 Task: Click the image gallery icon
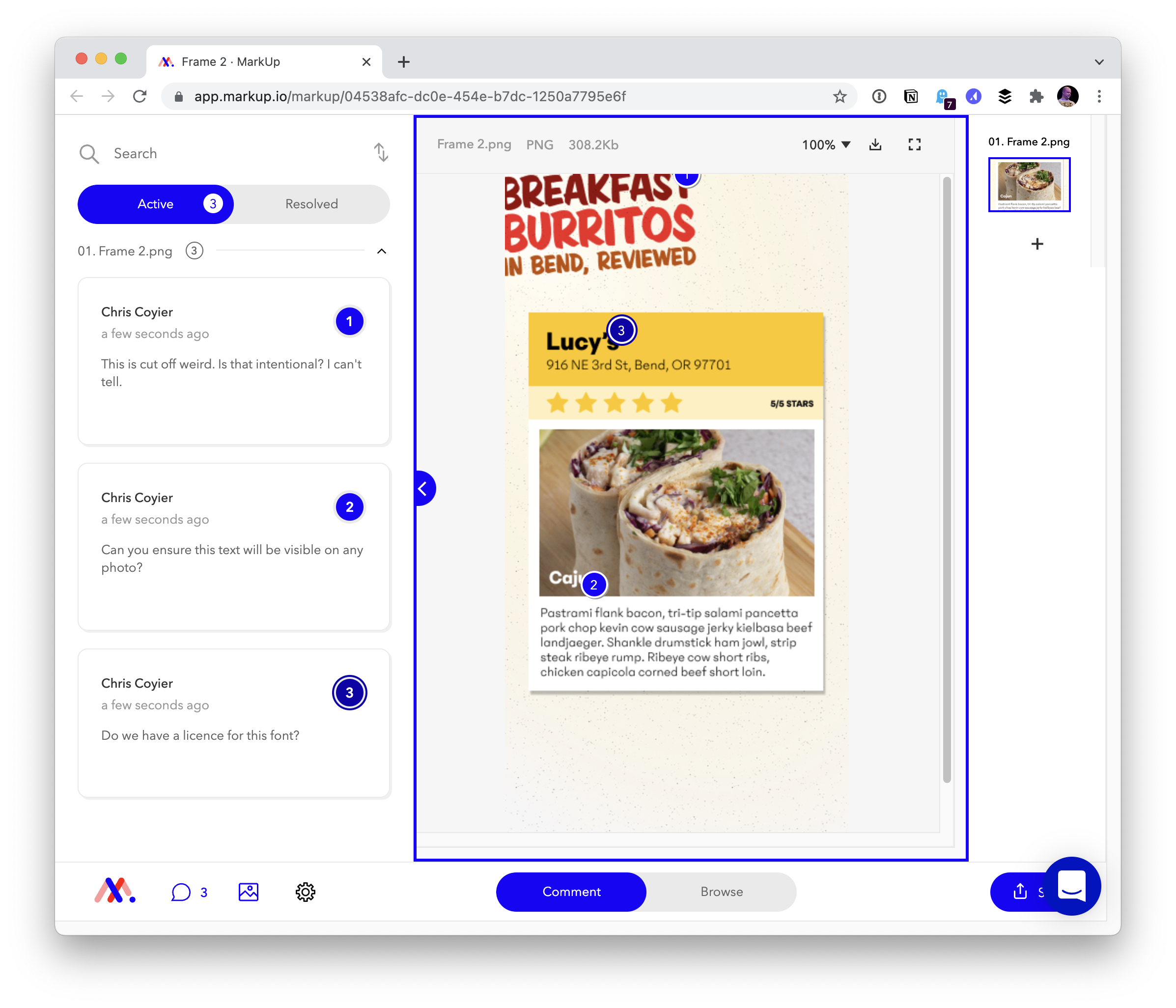pos(248,892)
